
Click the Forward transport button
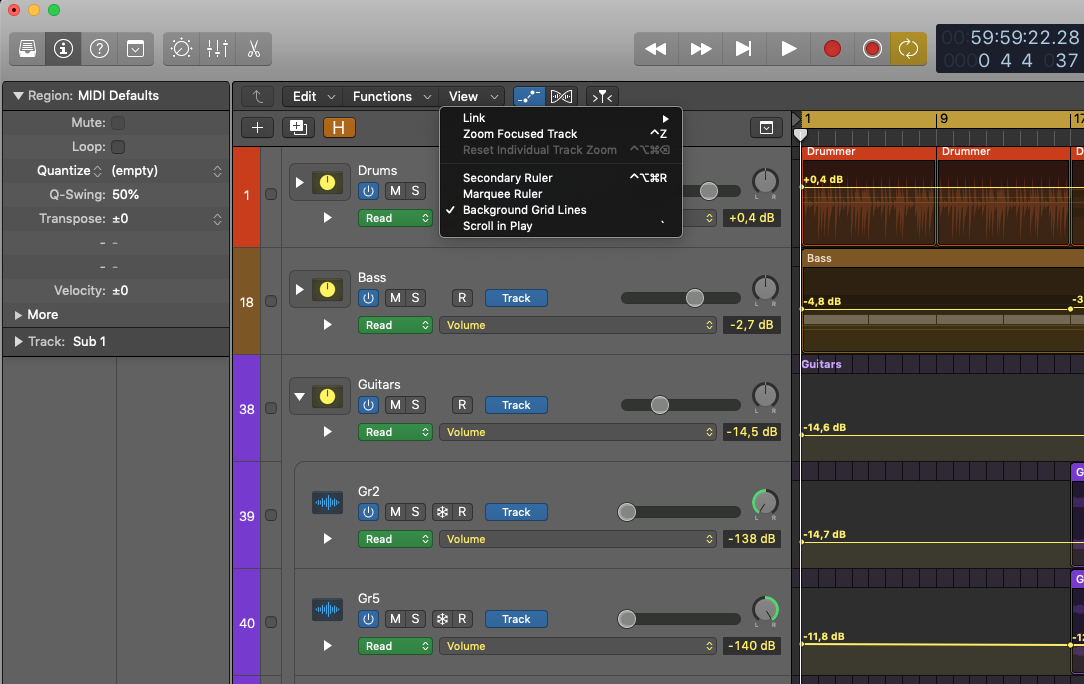coord(700,48)
